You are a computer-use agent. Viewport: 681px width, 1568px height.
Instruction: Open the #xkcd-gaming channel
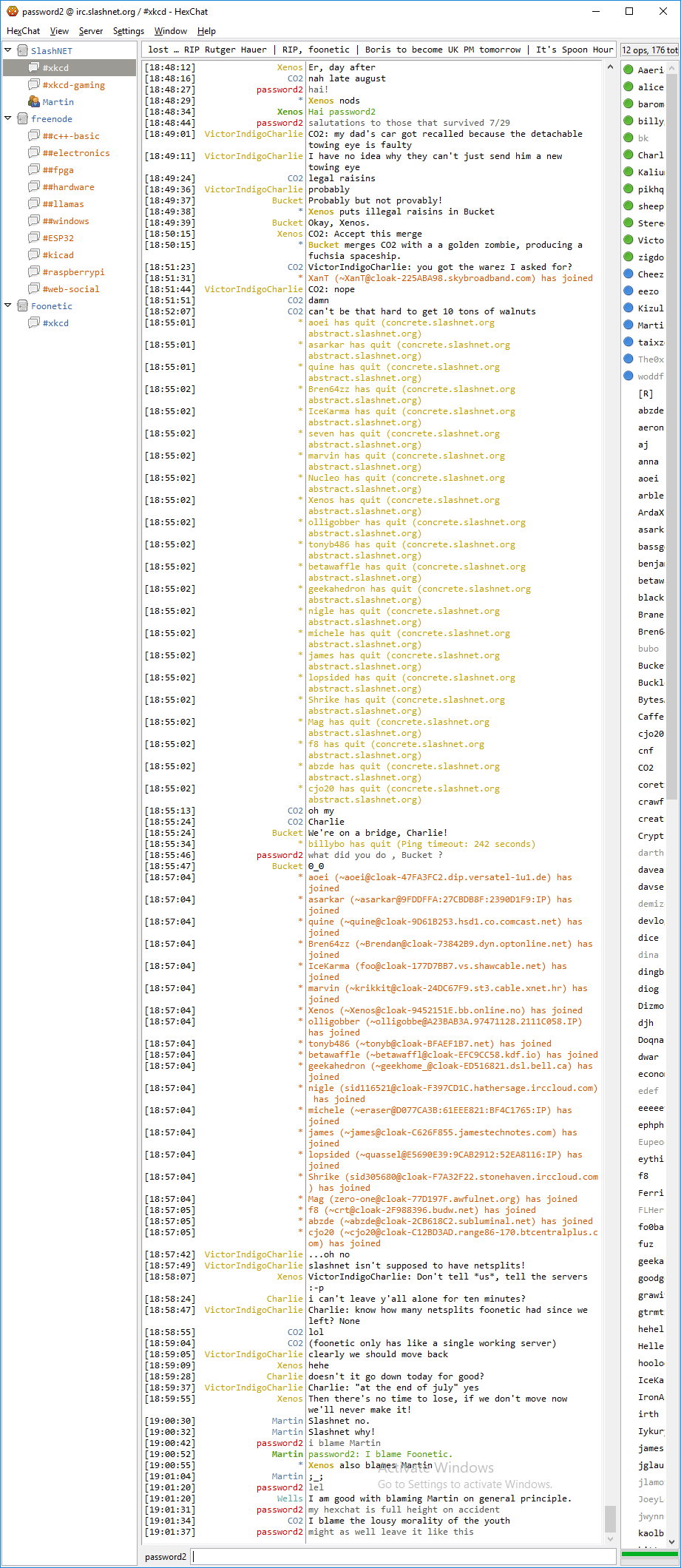73,84
